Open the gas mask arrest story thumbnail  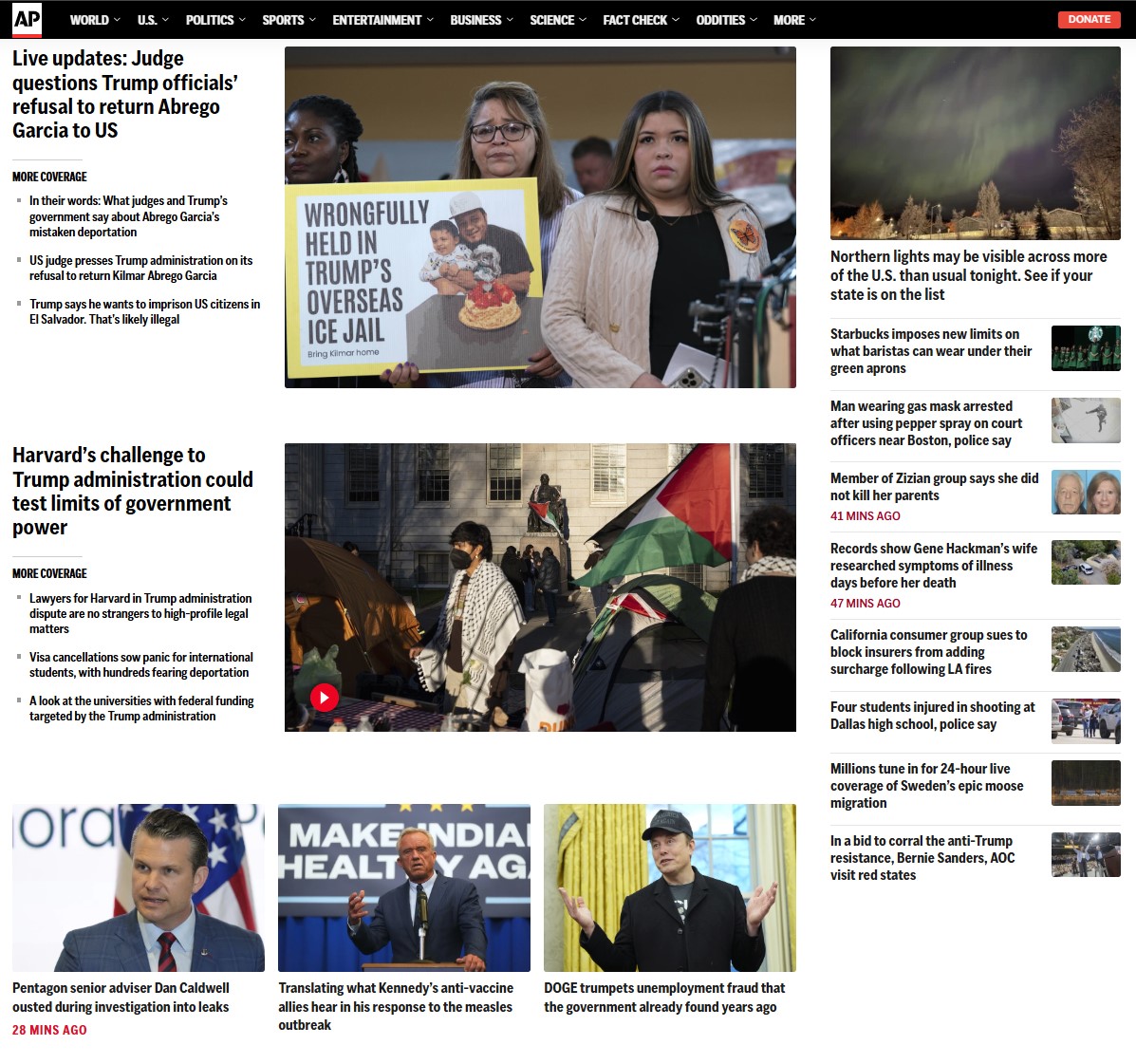(x=1086, y=420)
